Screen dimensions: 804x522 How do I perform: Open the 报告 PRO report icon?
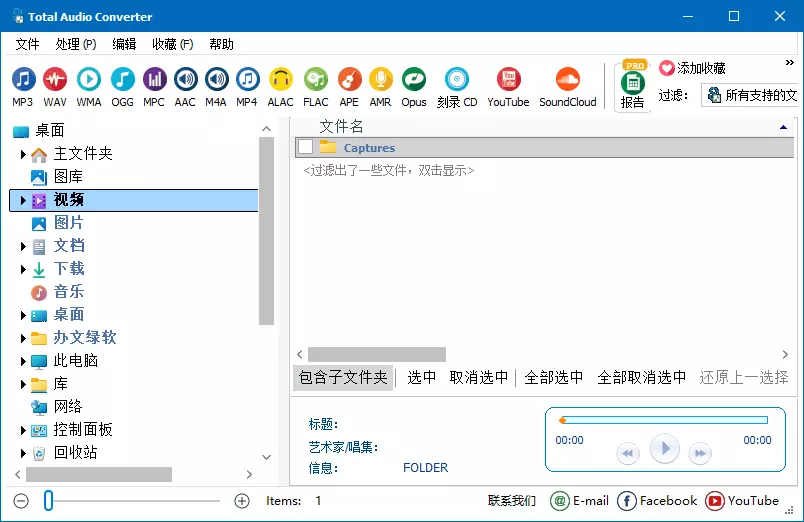click(x=632, y=87)
